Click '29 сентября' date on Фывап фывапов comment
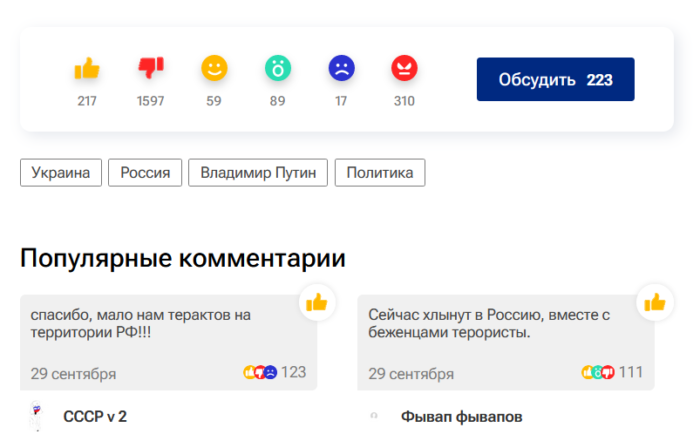The width and height of the screenshot is (700, 441). tap(411, 374)
